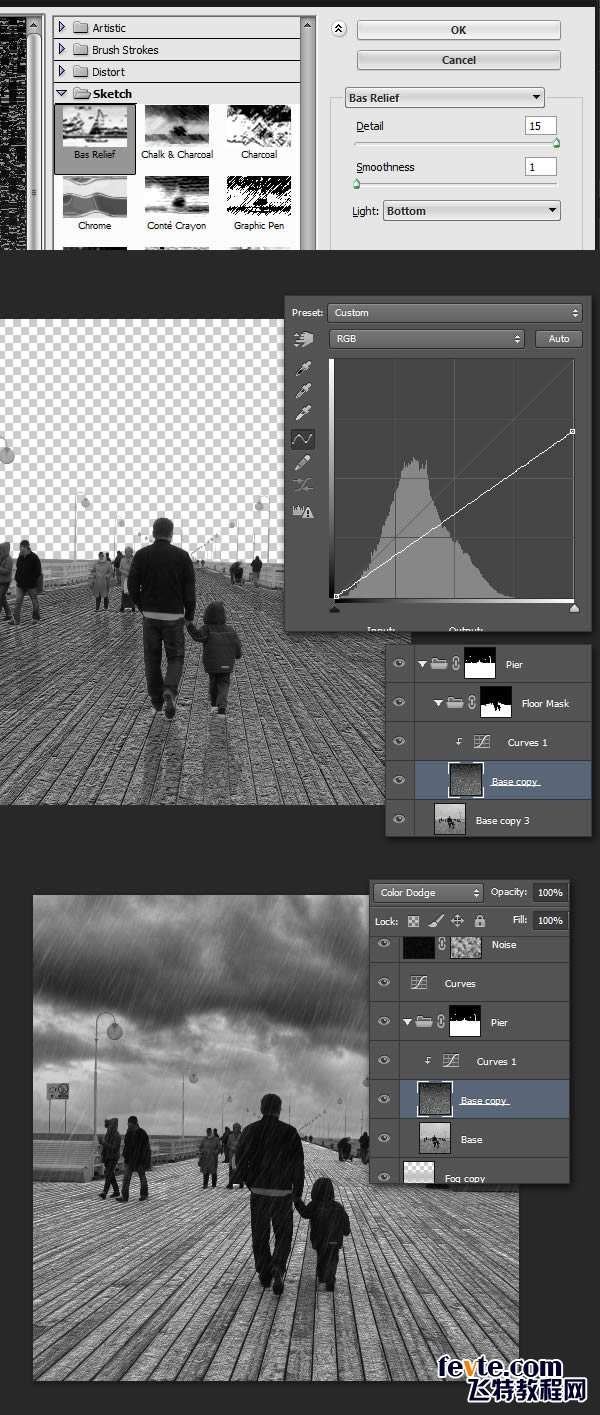Click the Distort folder icon

(x=80, y=71)
